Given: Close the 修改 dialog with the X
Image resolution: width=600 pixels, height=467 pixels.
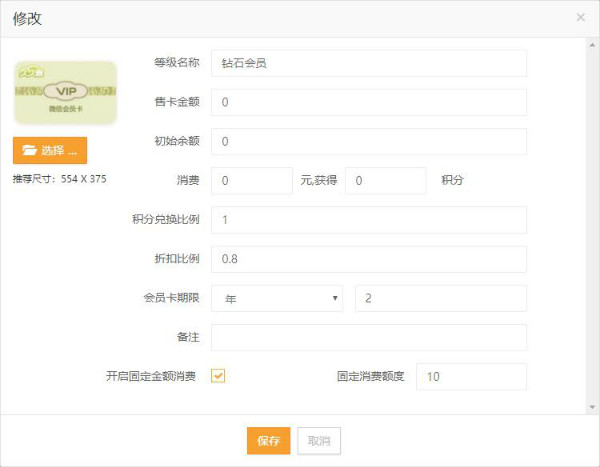Looking at the screenshot, I should [581, 18].
